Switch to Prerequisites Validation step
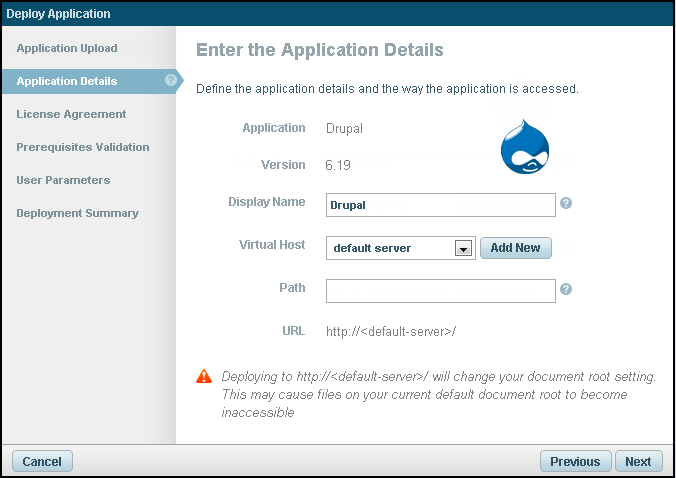The height and width of the screenshot is (478, 676). pos(83,147)
